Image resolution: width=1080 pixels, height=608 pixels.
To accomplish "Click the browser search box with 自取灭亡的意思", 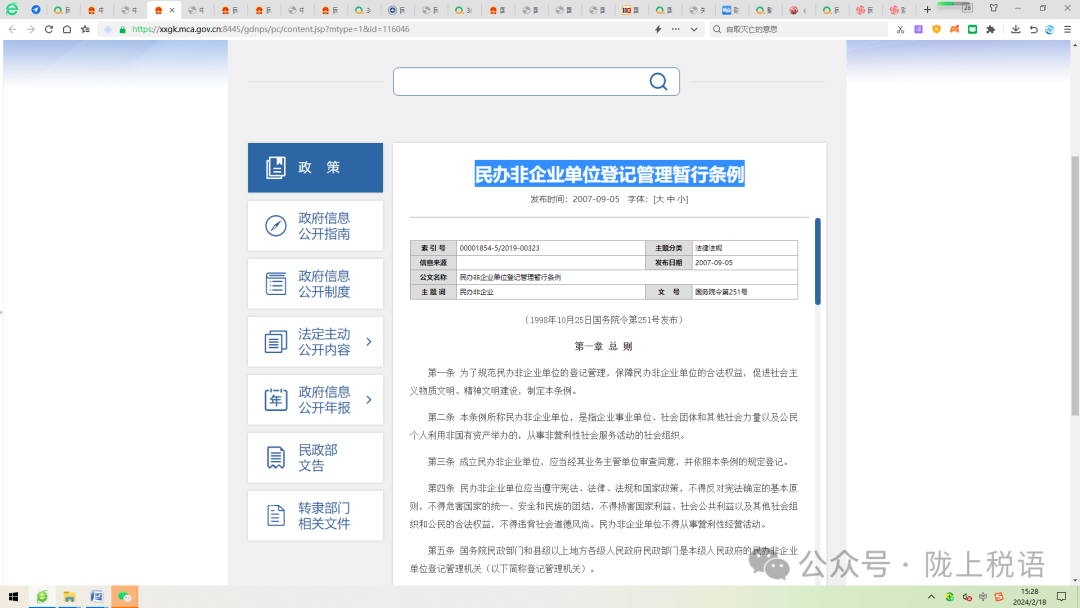I will pos(799,29).
